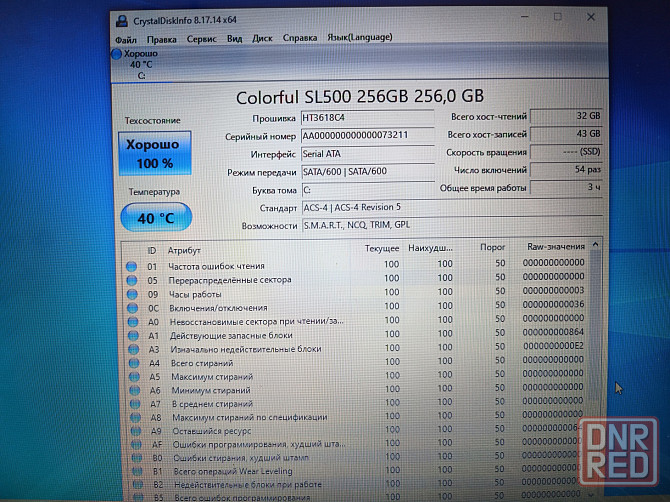
Task: Click the Хорошо 100 % health status button
Action: click(x=155, y=153)
